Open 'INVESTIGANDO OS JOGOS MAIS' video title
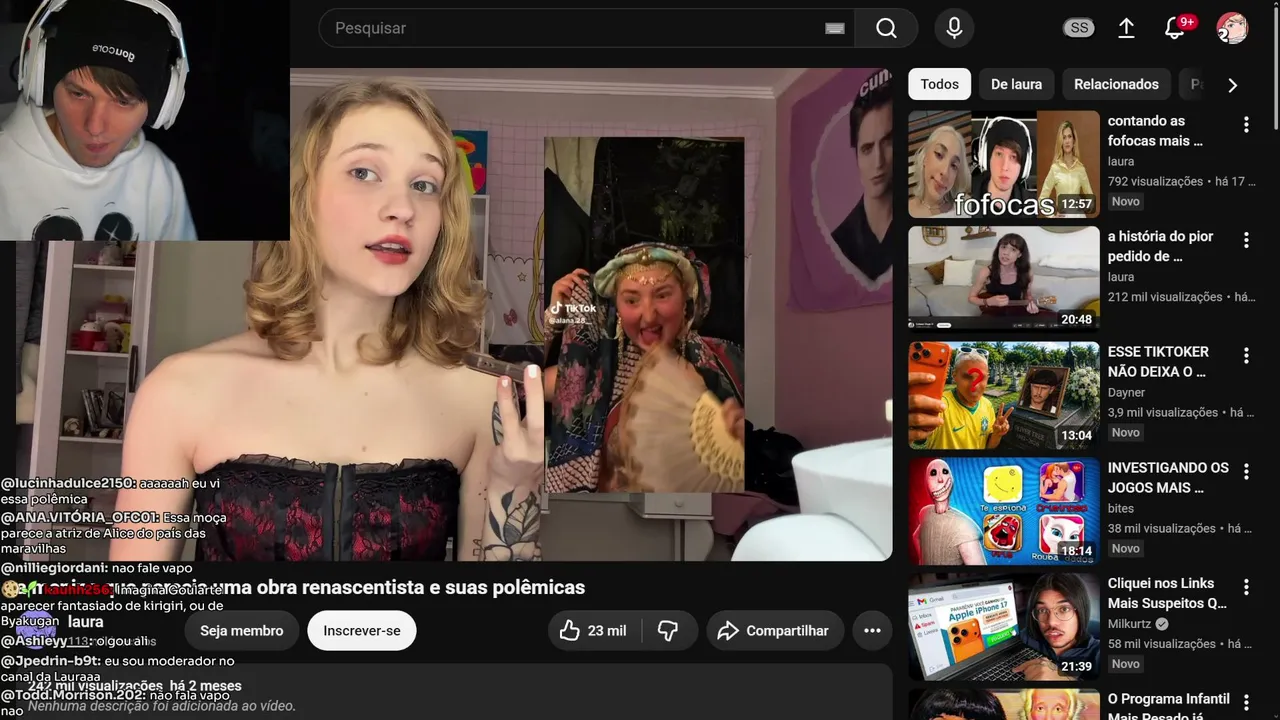Screen dimensions: 1280x720 coord(1168,477)
